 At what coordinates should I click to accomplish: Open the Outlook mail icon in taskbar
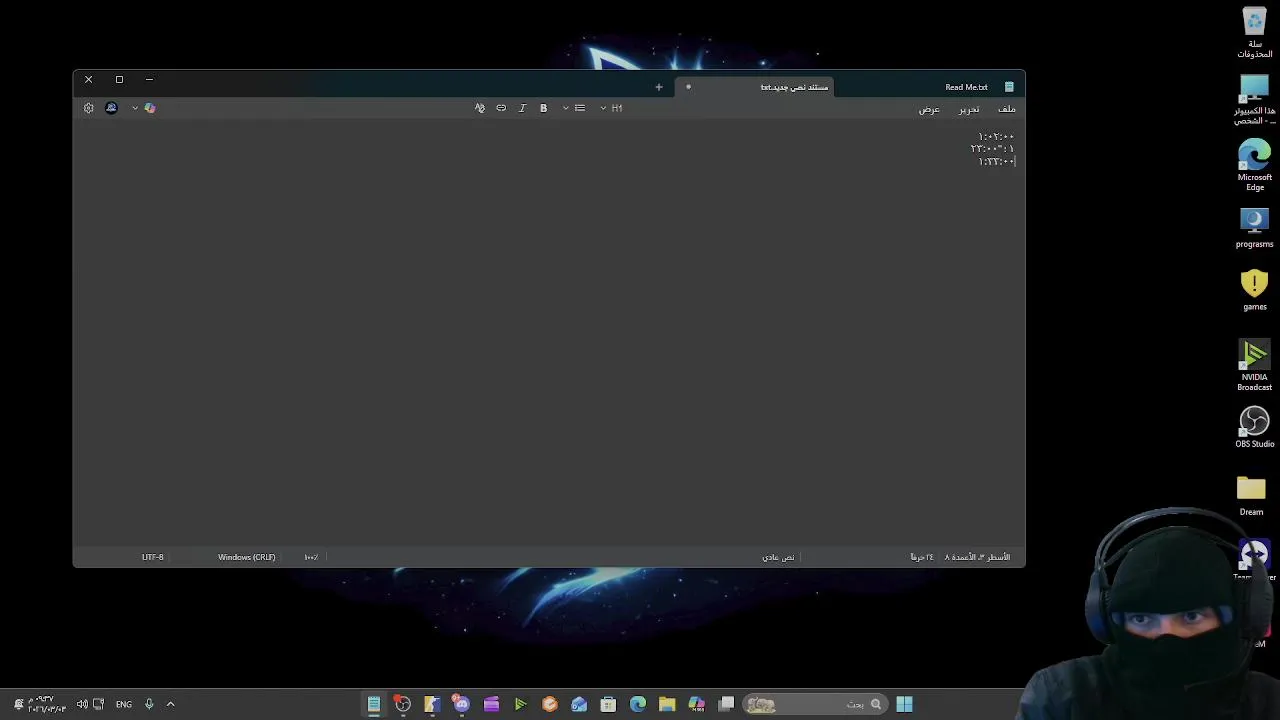(x=579, y=704)
